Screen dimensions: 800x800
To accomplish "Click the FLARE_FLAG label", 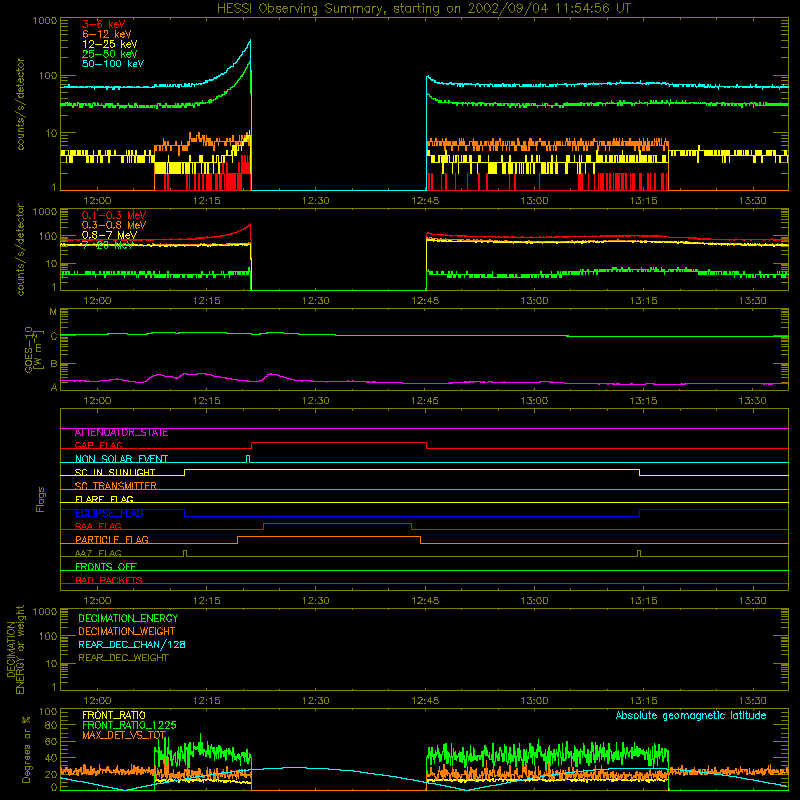I will [x=104, y=499].
